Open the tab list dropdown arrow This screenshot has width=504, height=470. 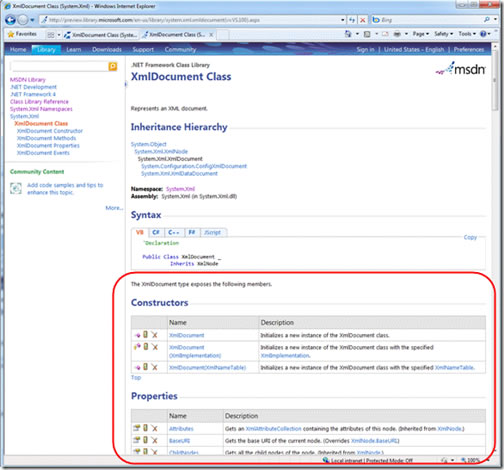point(59,35)
